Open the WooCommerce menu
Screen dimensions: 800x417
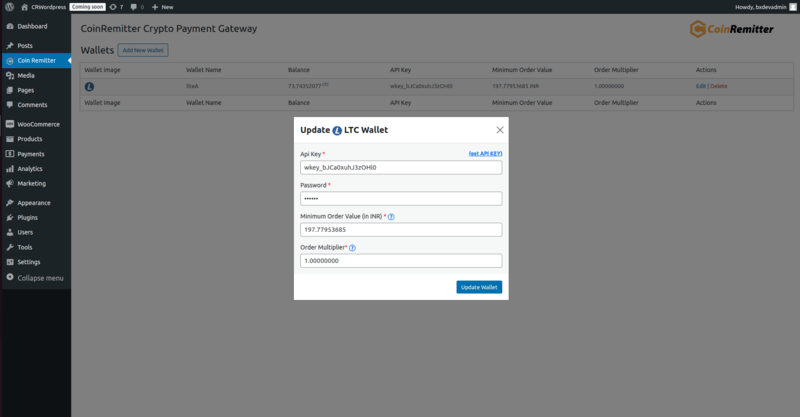[x=38, y=124]
